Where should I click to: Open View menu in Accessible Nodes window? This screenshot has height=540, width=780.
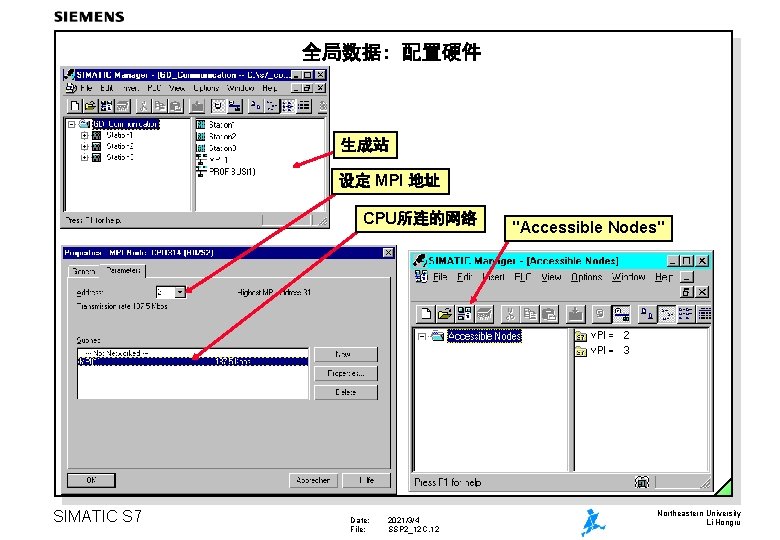551,277
